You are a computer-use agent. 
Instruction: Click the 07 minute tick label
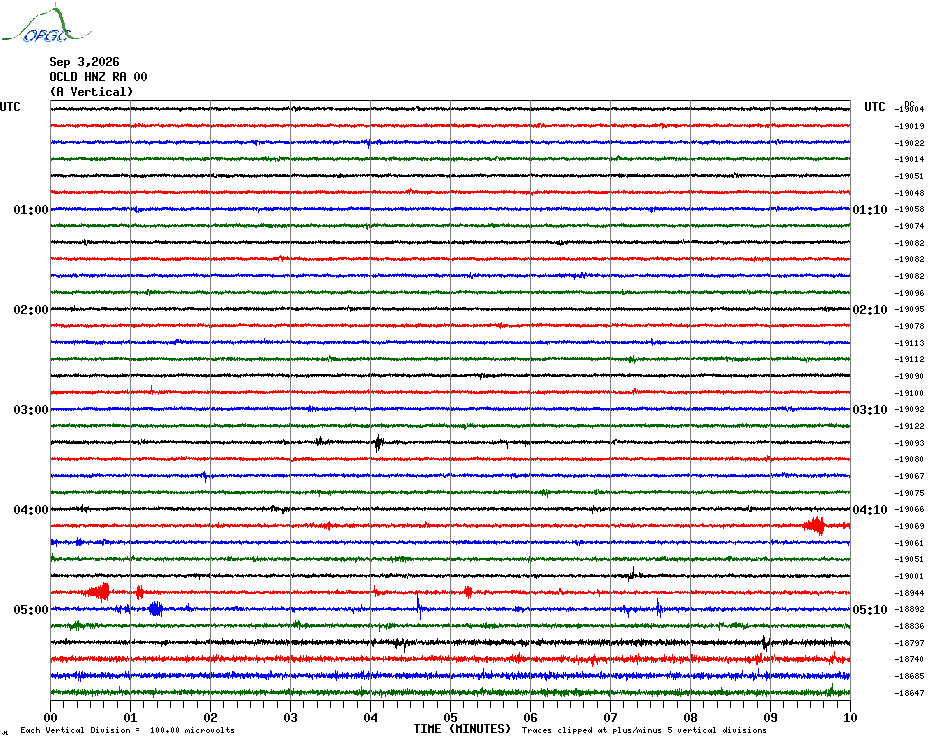[x=610, y=717]
